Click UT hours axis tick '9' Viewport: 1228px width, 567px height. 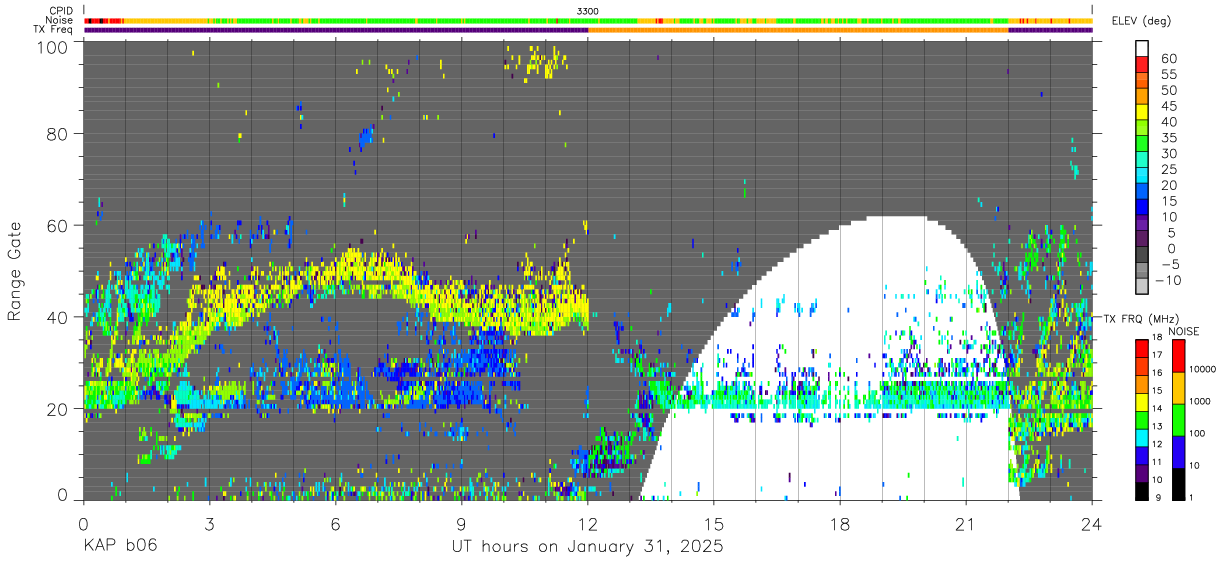click(x=462, y=523)
